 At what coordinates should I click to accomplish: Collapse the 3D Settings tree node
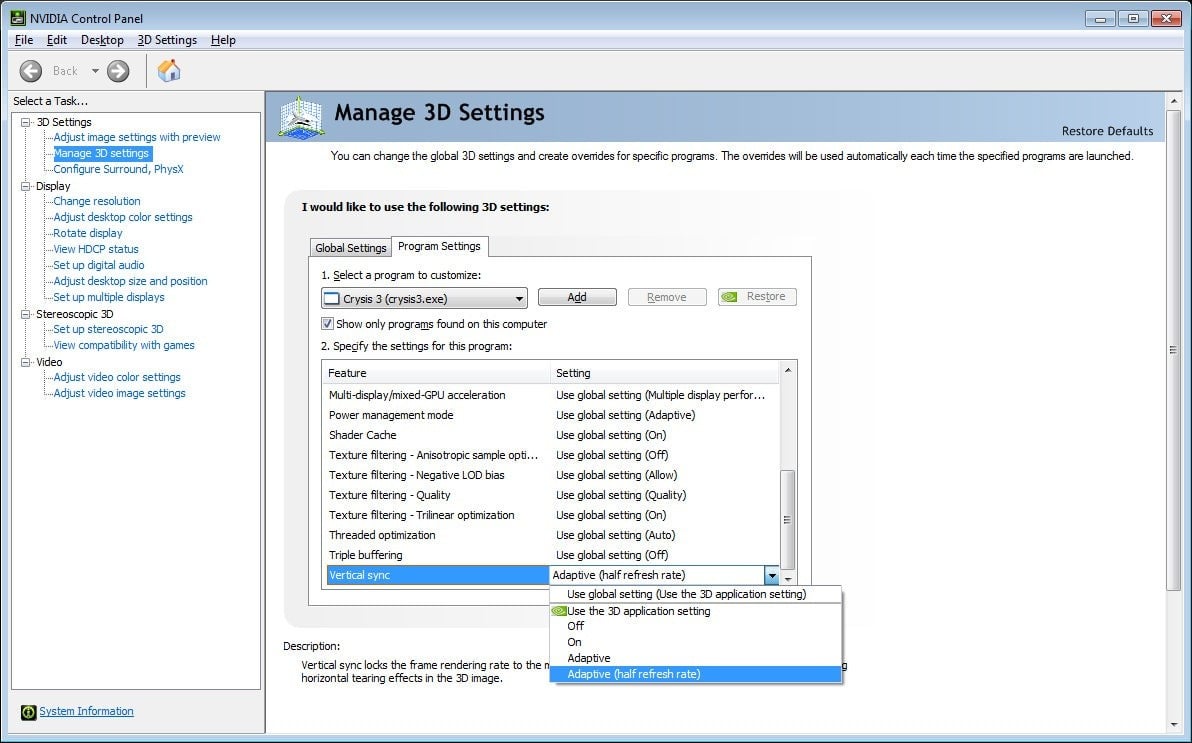pos(26,122)
